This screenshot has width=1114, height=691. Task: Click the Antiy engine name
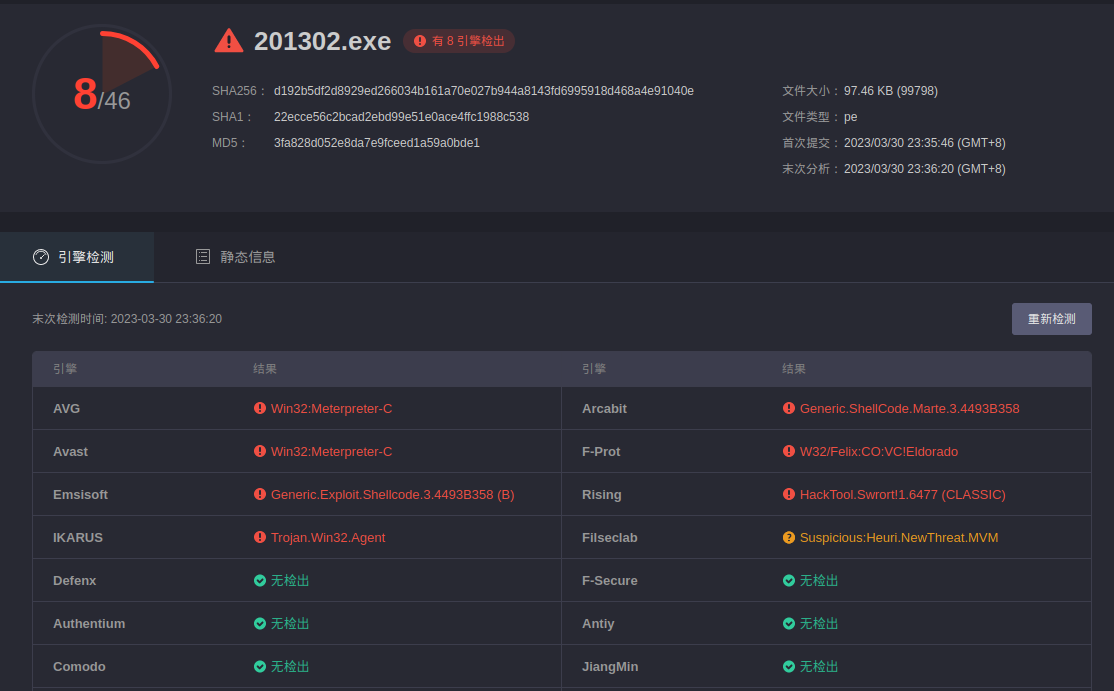click(598, 624)
